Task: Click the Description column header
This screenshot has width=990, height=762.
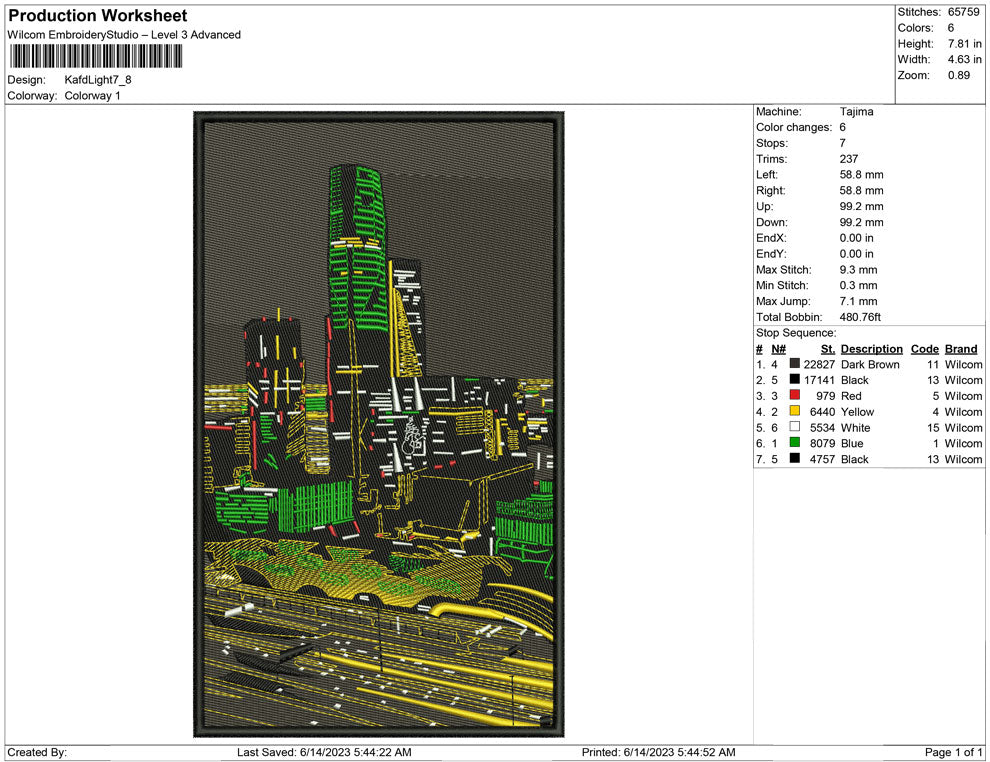Action: [x=871, y=349]
